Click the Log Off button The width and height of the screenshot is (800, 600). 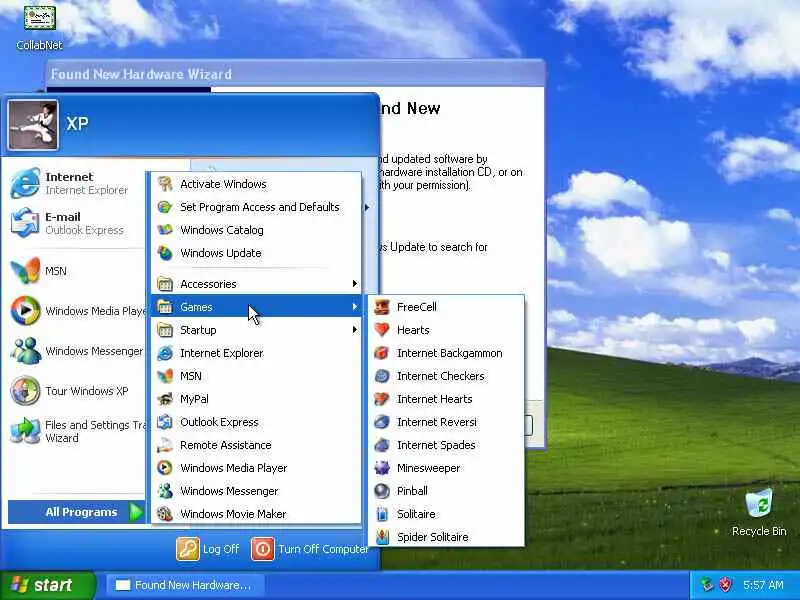pos(208,549)
